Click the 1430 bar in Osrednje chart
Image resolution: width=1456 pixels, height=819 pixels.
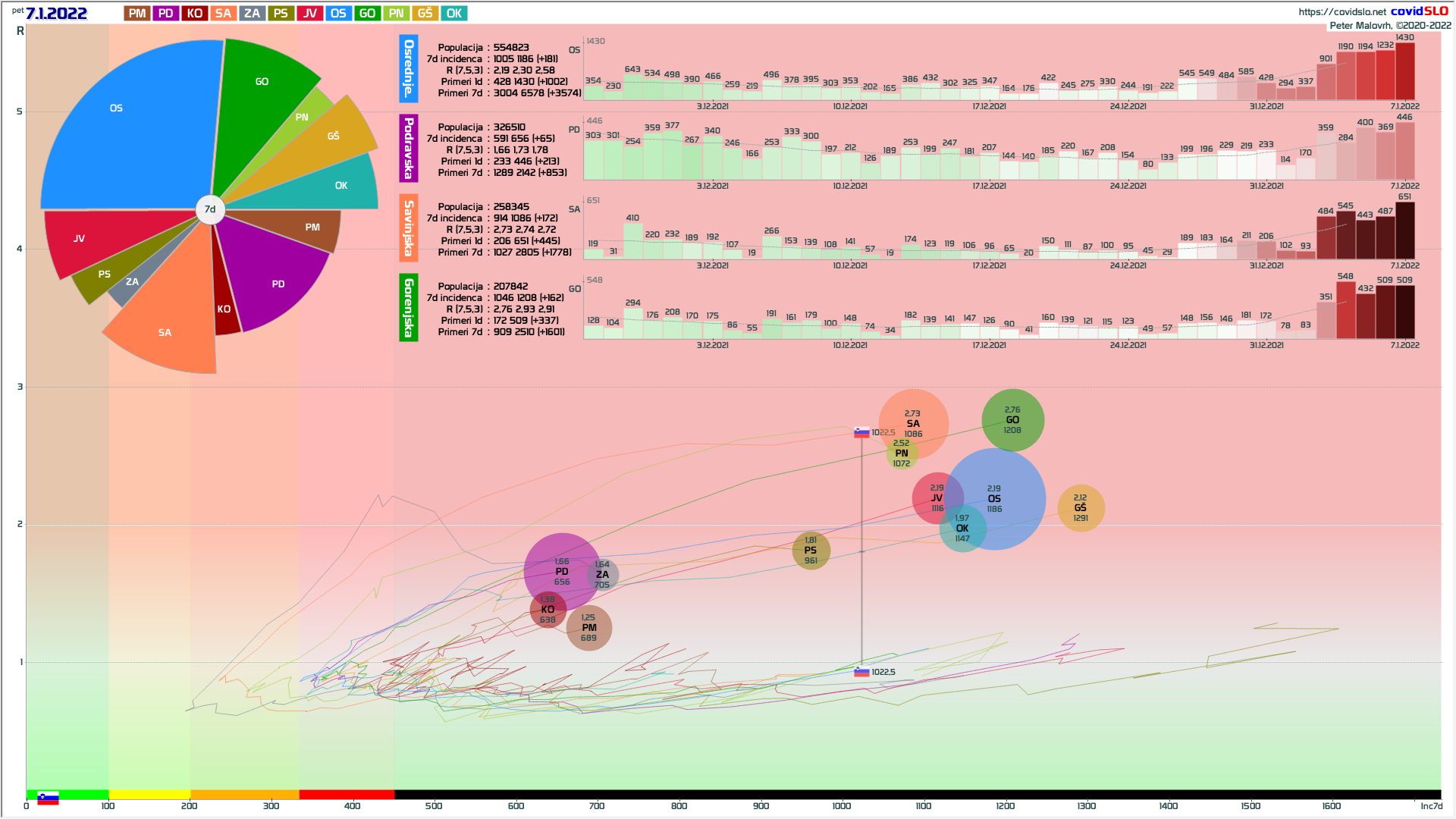tap(1404, 72)
